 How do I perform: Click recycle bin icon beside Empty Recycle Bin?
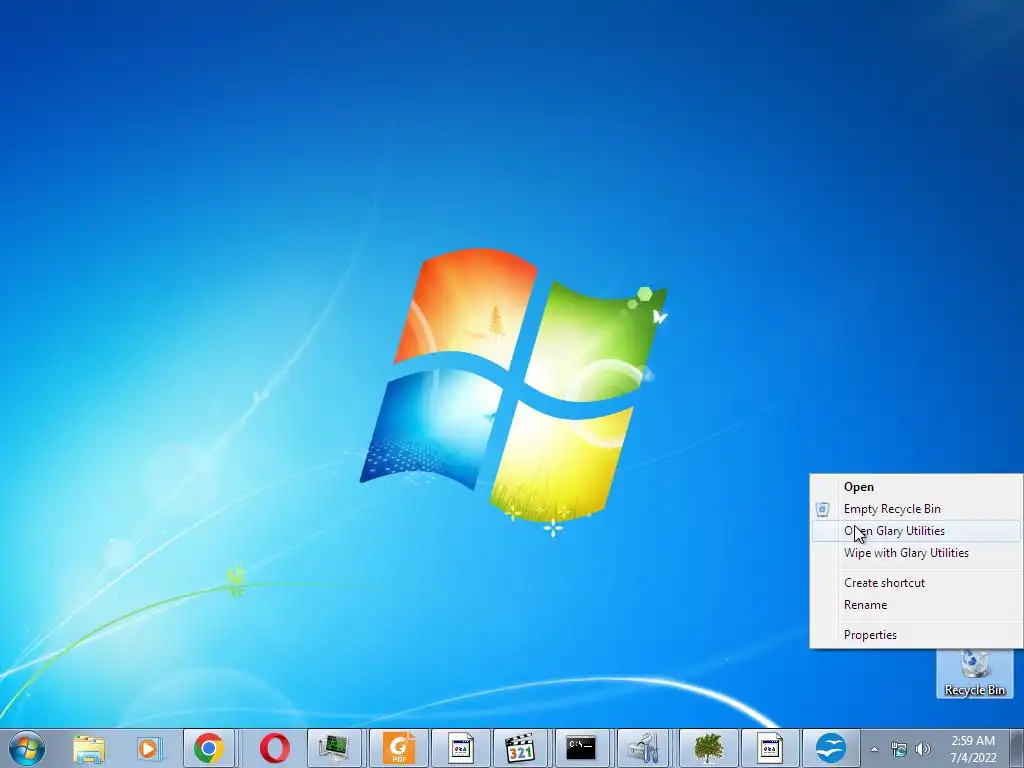(823, 509)
